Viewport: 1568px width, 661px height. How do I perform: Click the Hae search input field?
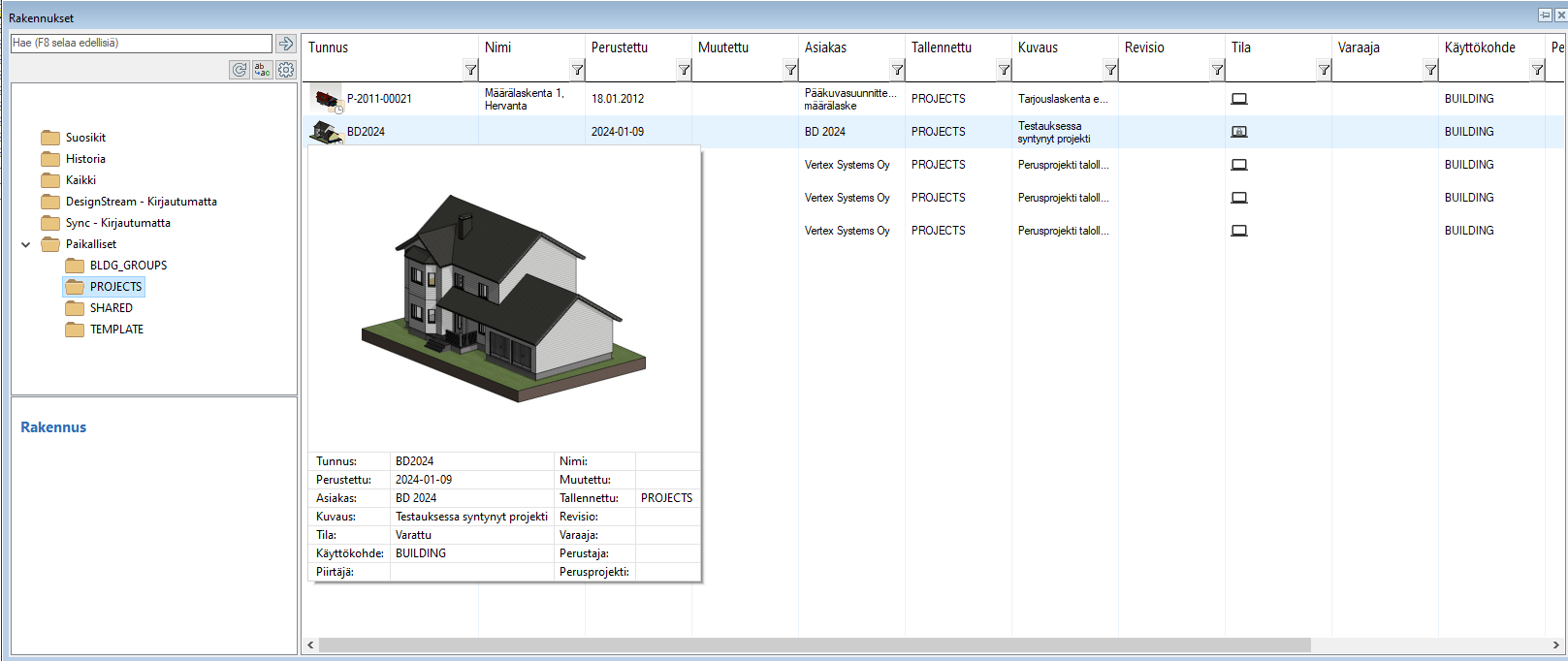pos(141,44)
